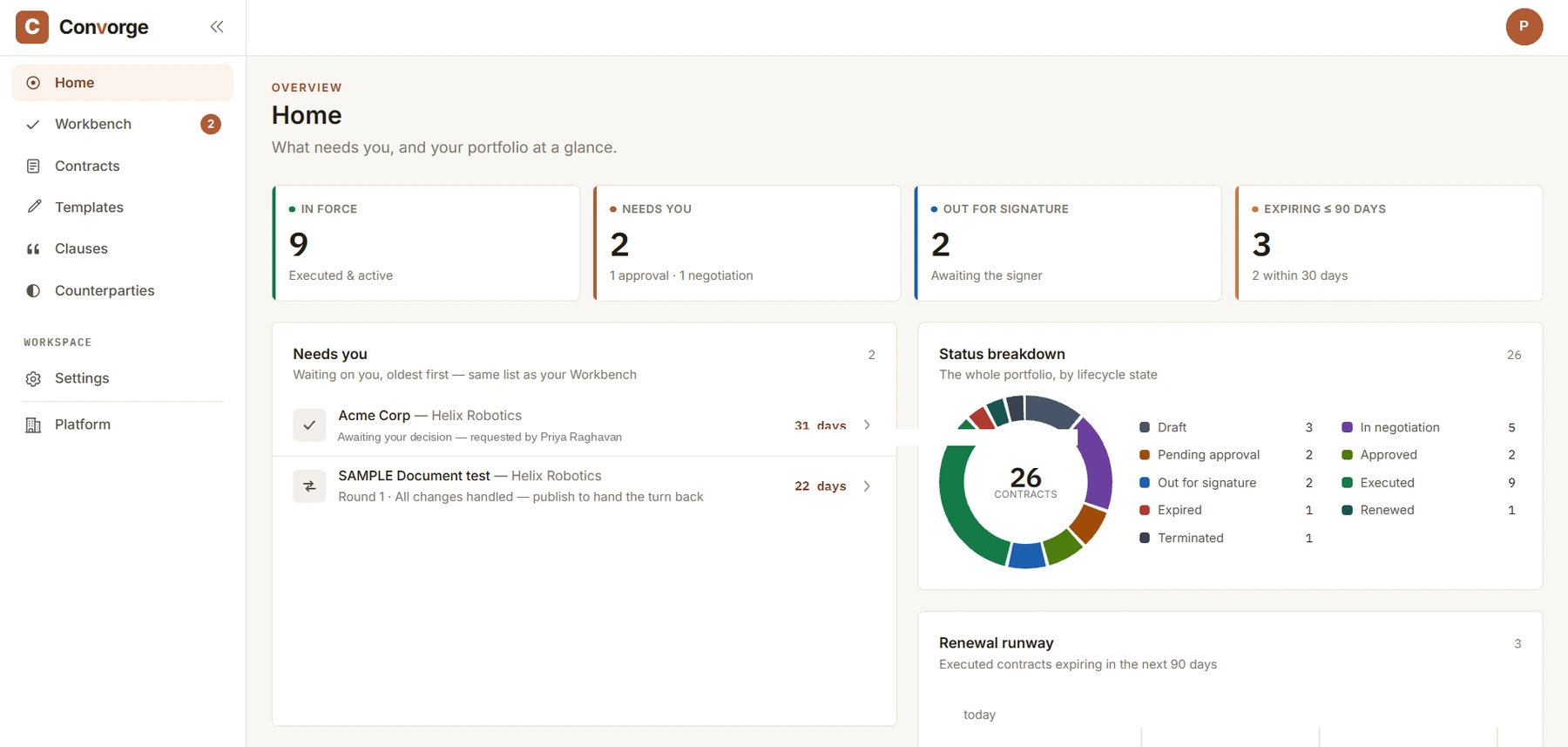
Task: Select the Terminated legend entry
Action: pyautogui.click(x=1227, y=538)
